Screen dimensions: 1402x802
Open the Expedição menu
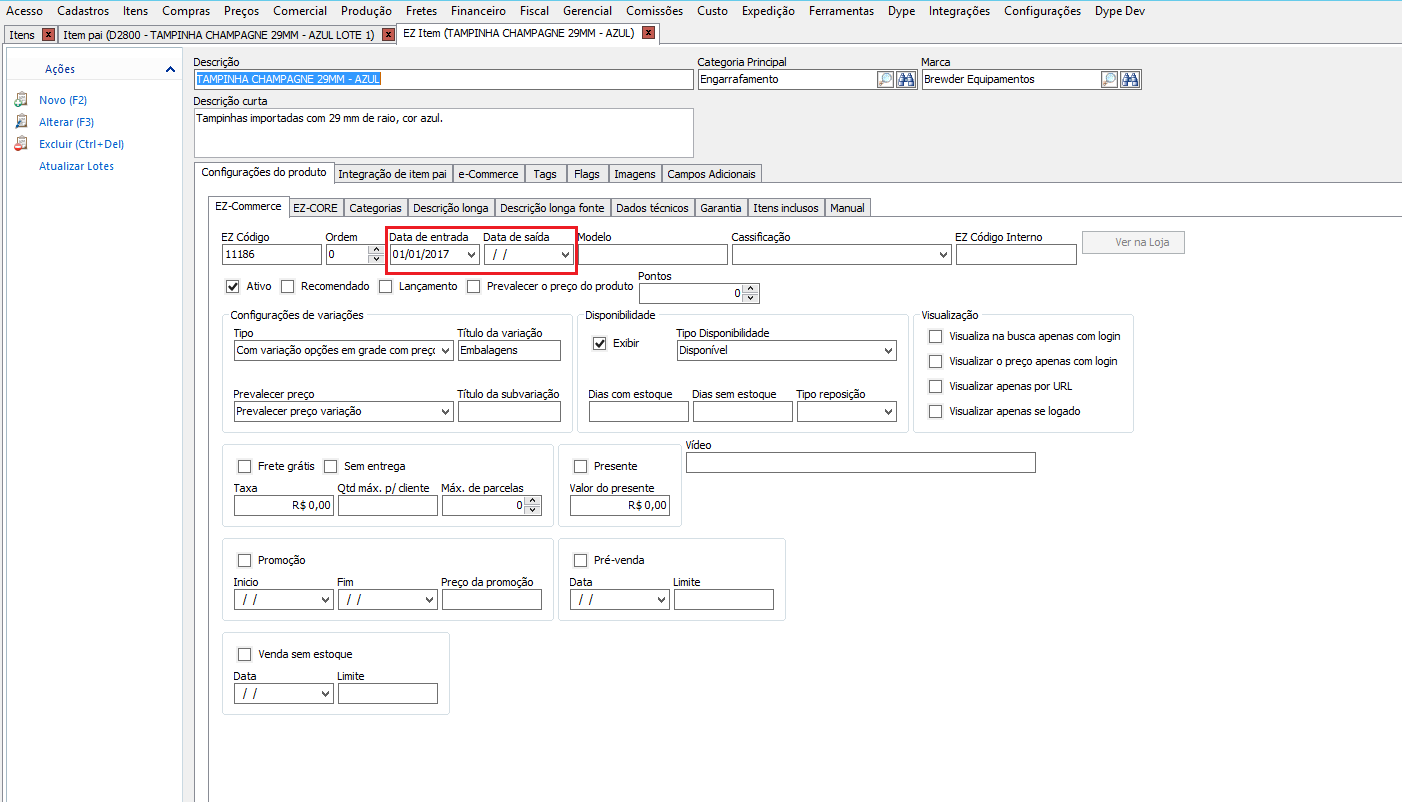click(x=768, y=11)
